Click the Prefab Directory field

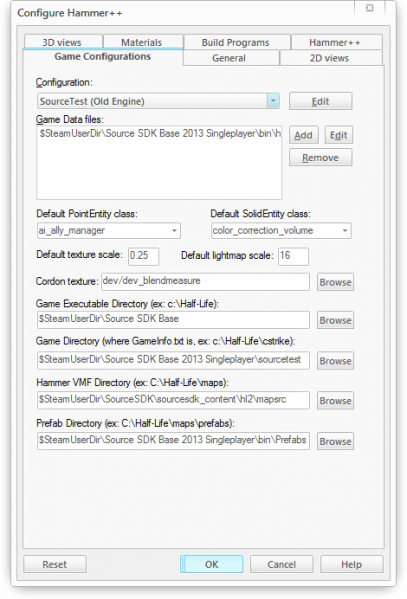coord(173,440)
